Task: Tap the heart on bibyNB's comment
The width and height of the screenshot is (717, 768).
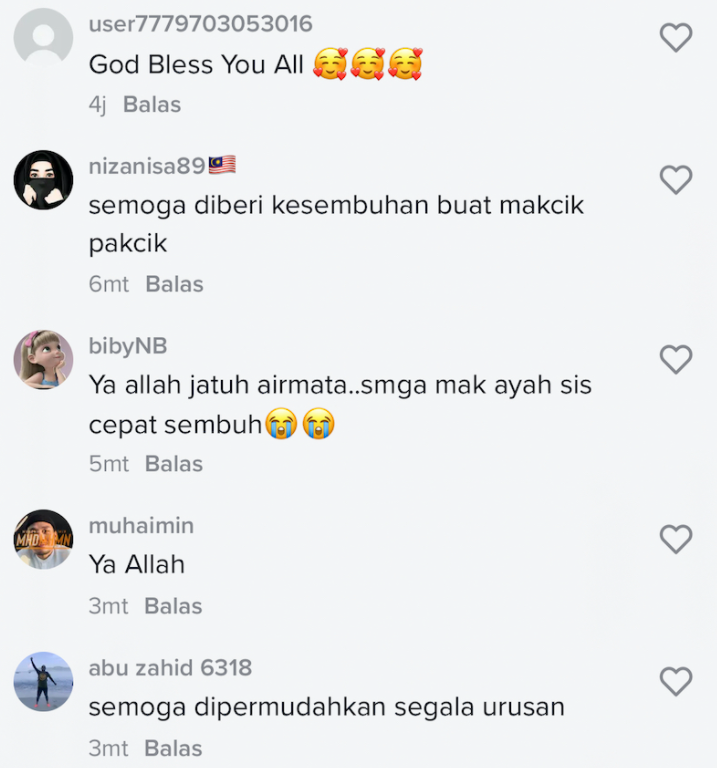Action: [676, 360]
